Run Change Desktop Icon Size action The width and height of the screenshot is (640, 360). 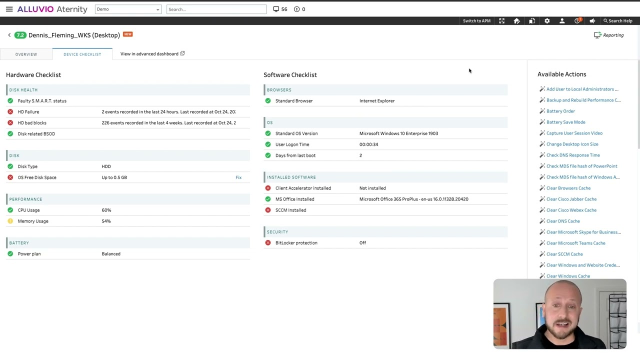point(572,144)
